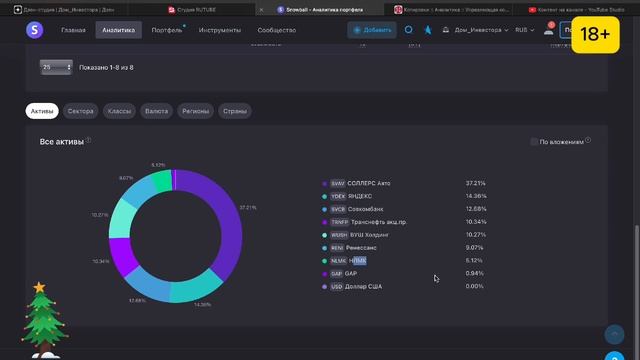Screen dimensions: 640x360
Task: Open the Доллар США asset link
Action: point(363,287)
